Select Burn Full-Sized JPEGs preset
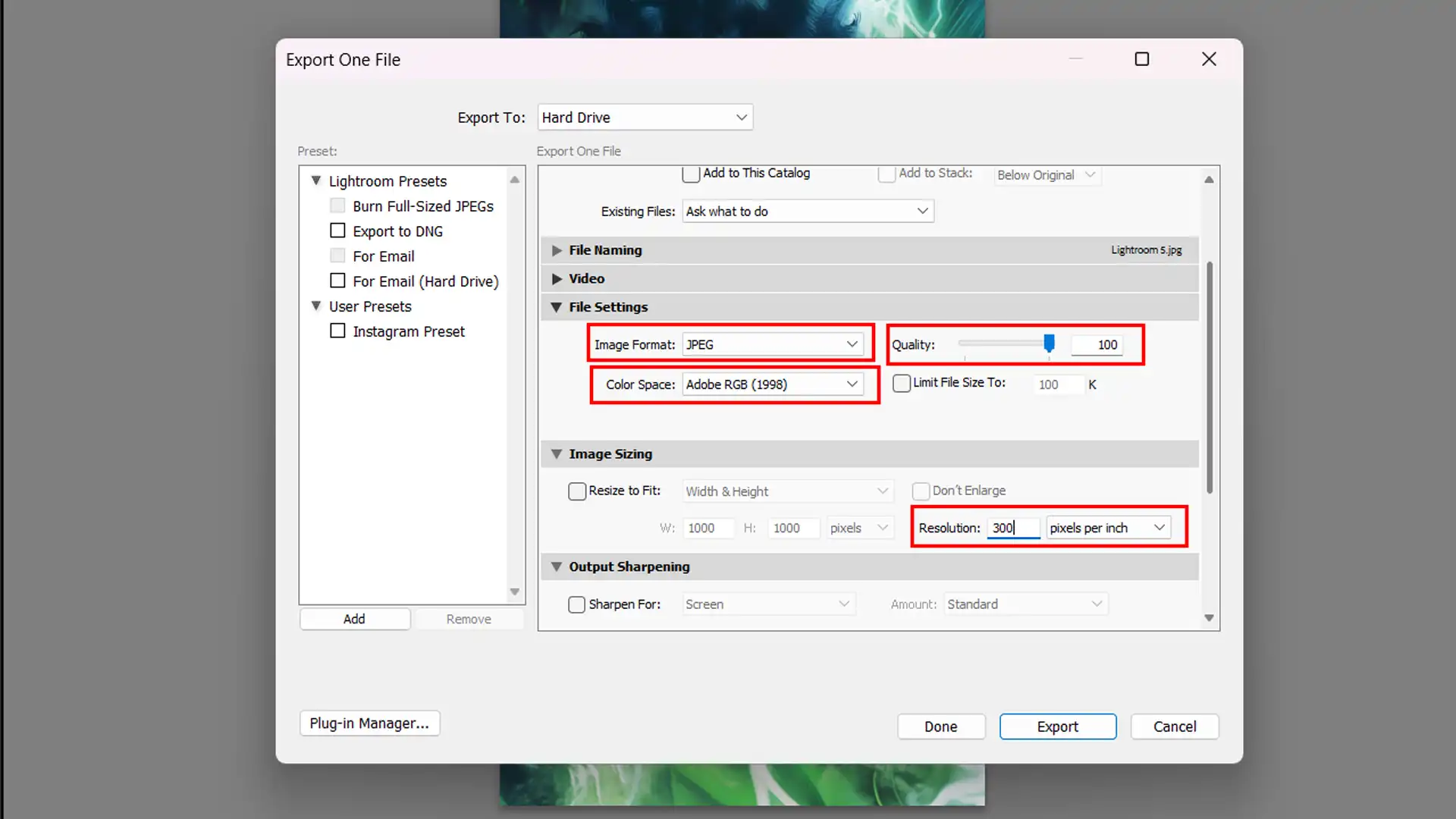1456x819 pixels. [x=423, y=205]
